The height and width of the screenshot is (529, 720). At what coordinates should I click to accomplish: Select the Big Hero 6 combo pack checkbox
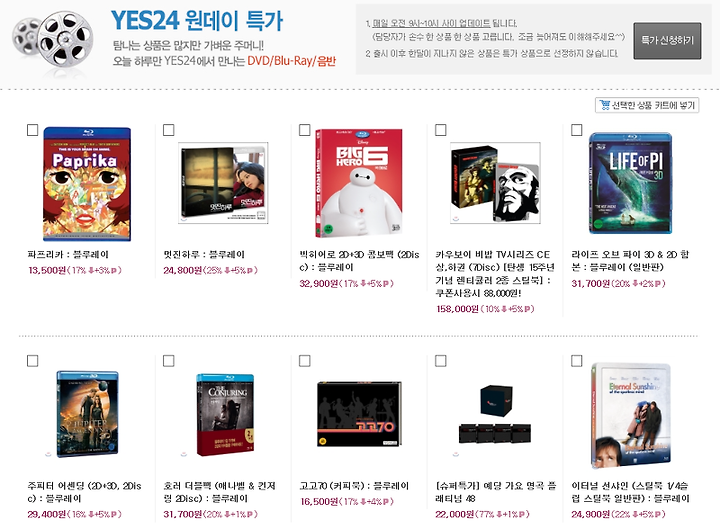(x=304, y=130)
